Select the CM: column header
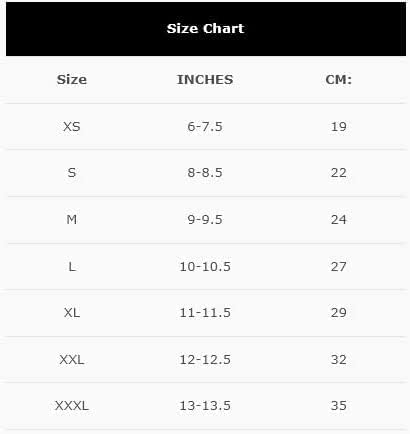This screenshot has height=434, width=410. click(x=339, y=80)
